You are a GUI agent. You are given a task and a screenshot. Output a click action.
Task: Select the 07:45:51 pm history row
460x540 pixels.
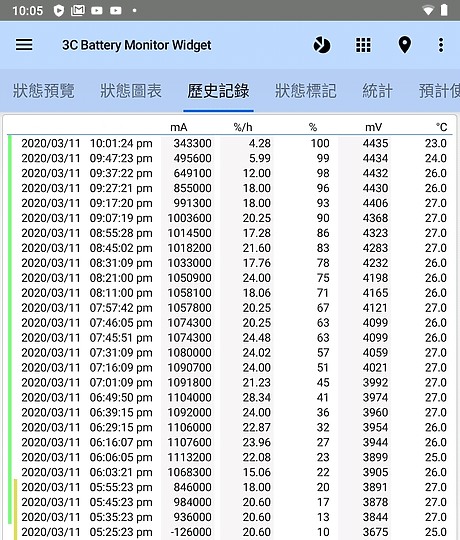click(230, 338)
